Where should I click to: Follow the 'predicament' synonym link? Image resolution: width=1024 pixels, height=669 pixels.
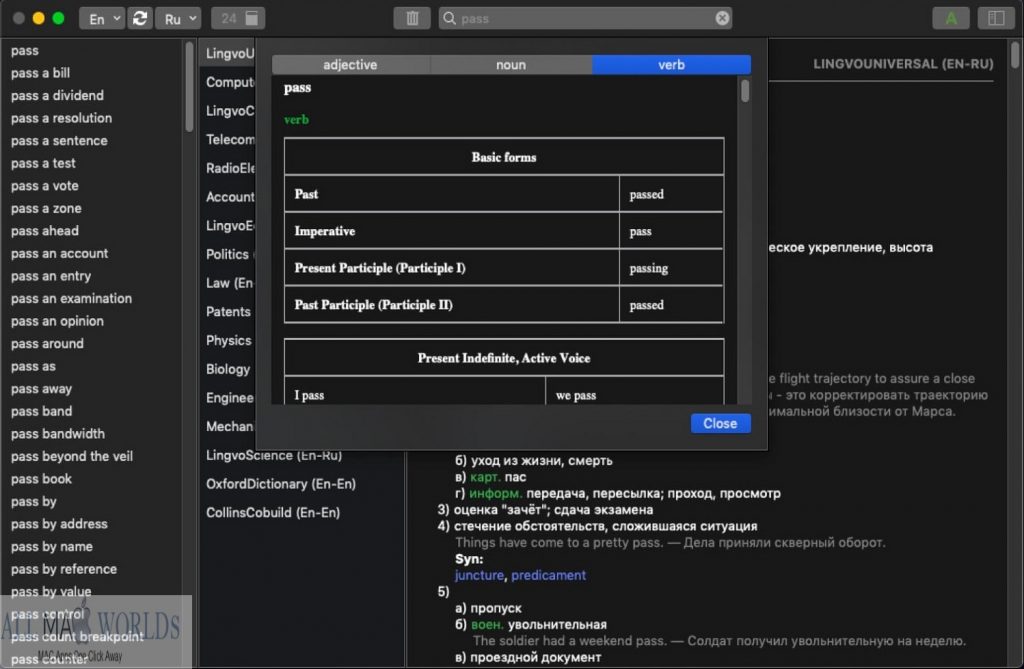[x=548, y=575]
